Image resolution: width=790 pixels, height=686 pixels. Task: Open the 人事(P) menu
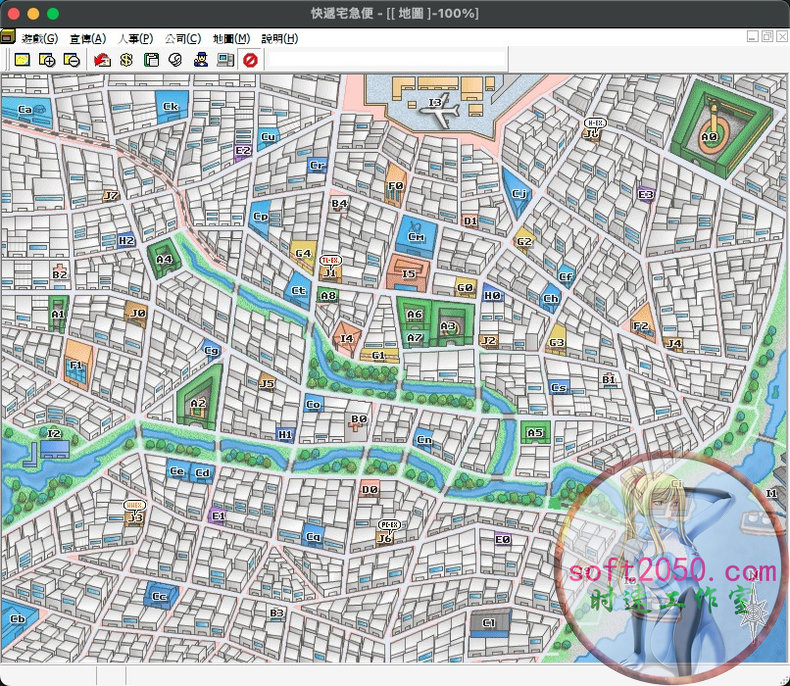click(x=135, y=38)
